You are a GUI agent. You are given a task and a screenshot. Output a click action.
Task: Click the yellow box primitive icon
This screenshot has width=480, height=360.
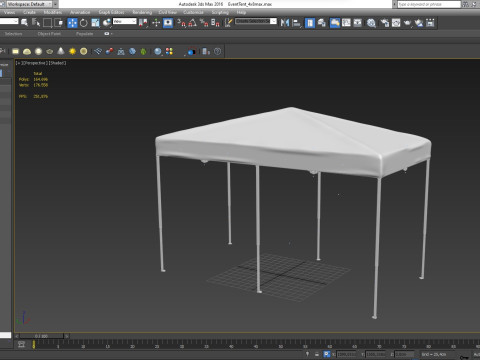tap(15, 51)
